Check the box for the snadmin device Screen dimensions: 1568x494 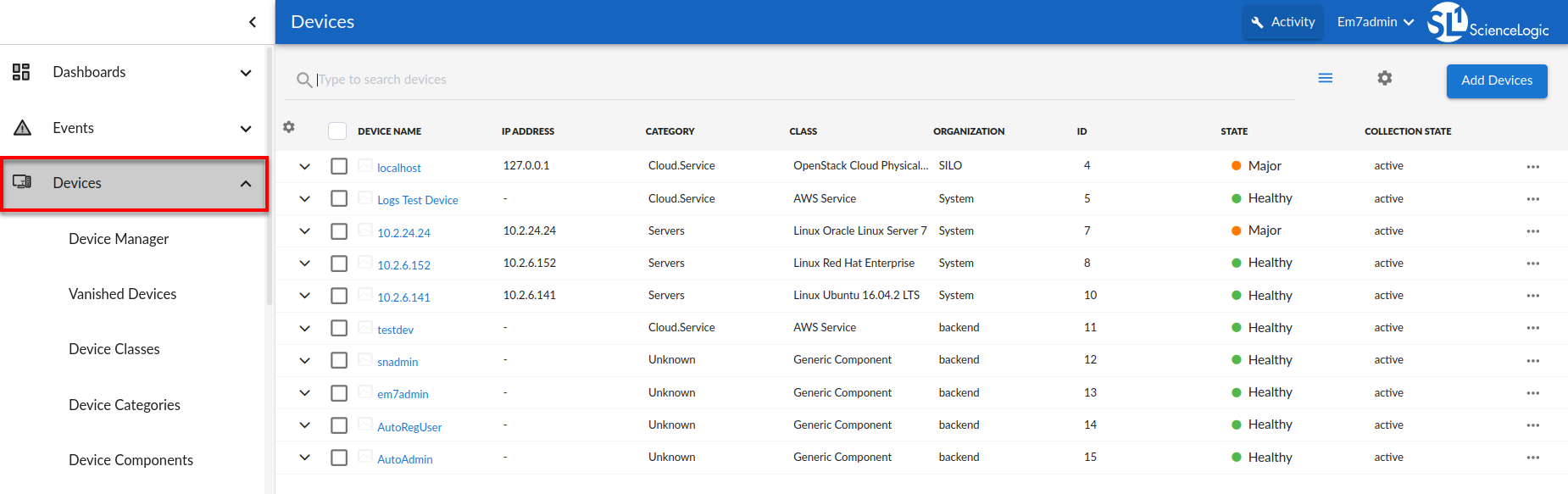click(x=339, y=361)
